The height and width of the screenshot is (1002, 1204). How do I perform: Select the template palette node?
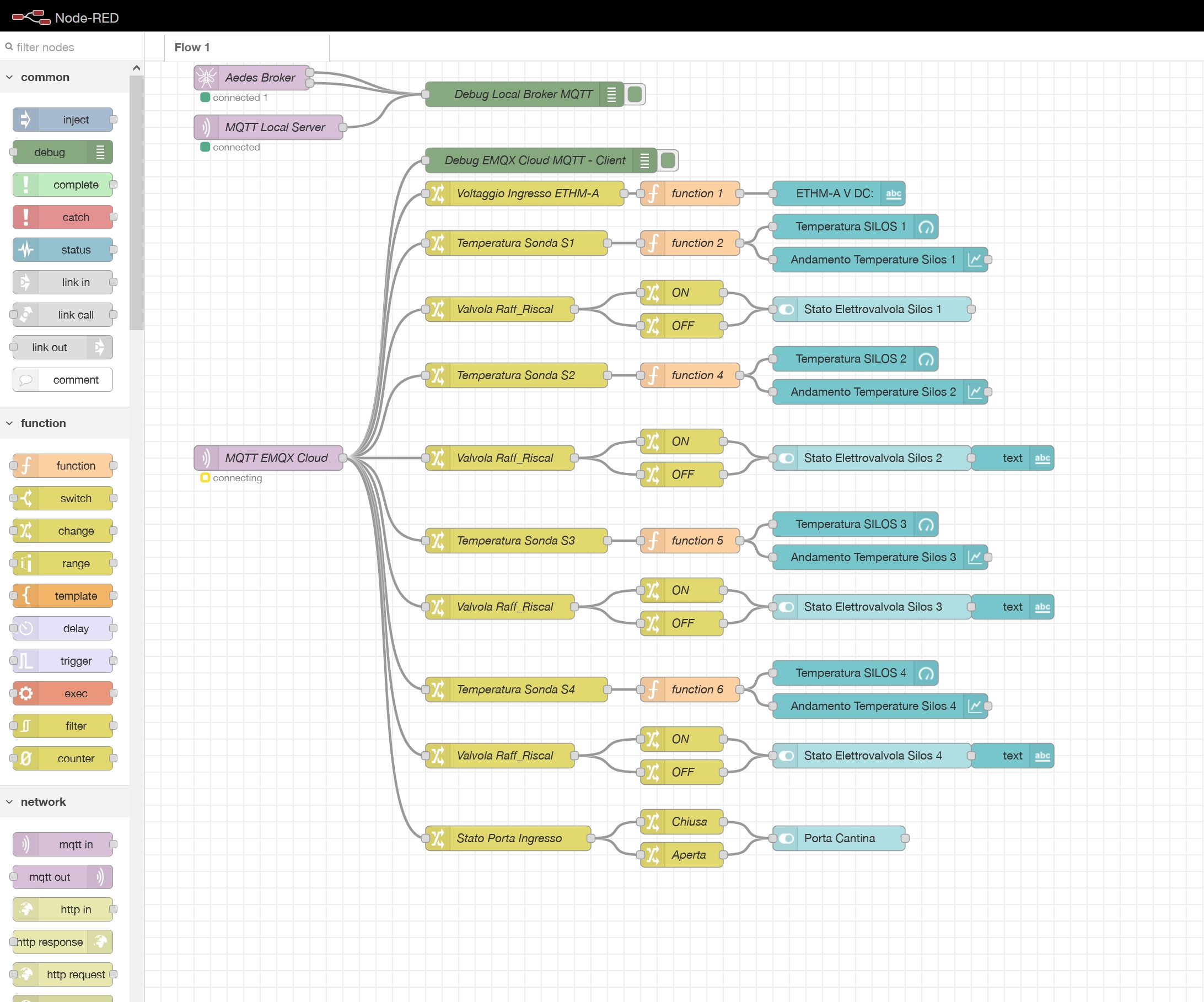[63, 596]
